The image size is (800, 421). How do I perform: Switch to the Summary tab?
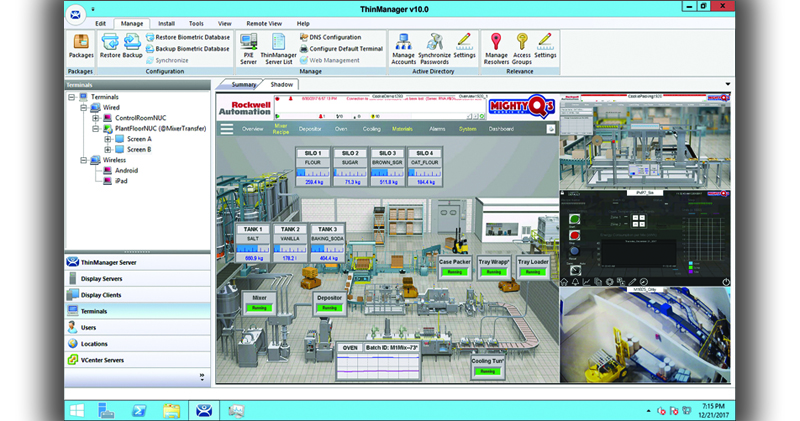243,85
